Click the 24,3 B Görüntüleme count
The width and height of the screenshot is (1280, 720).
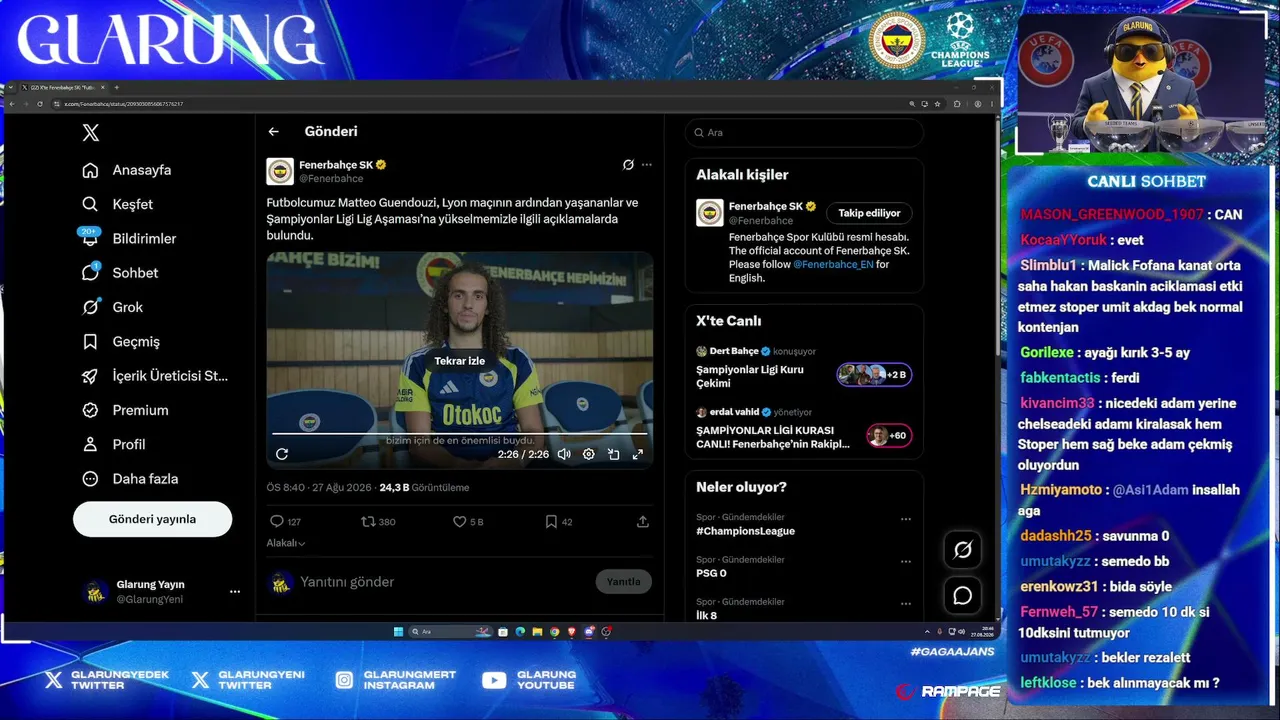tap(424, 488)
